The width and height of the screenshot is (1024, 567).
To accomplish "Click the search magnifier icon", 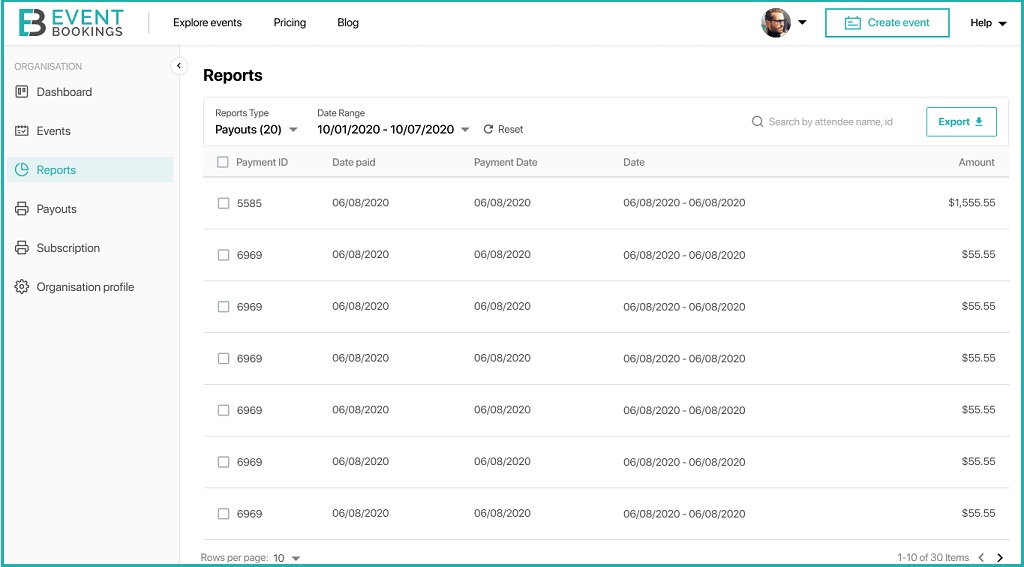I will pos(758,122).
